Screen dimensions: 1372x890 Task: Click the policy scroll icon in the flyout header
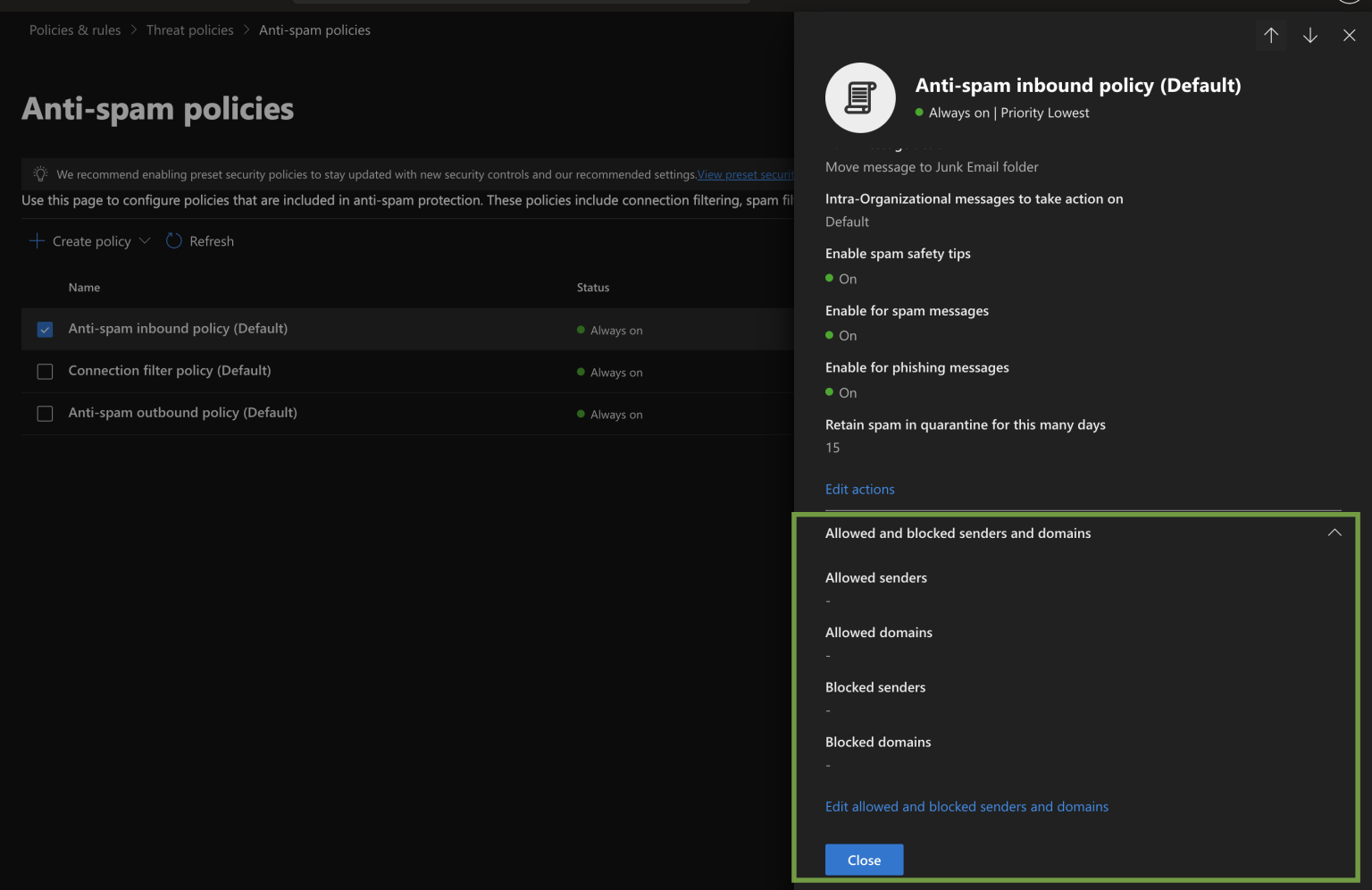[x=859, y=97]
